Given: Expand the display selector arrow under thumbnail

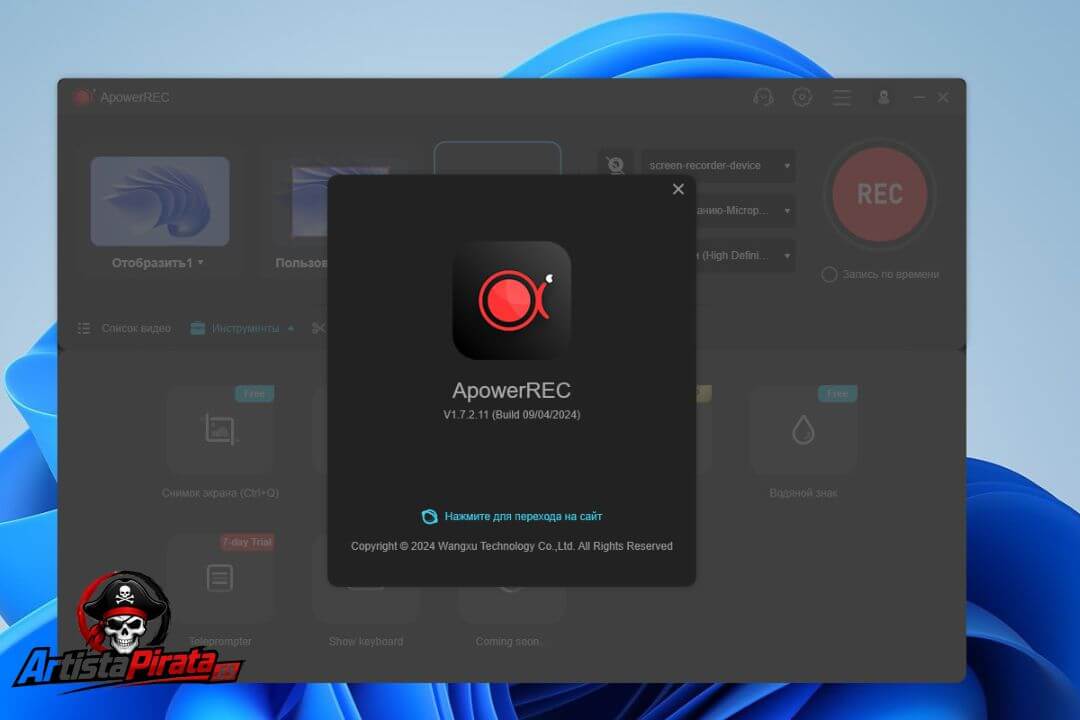Looking at the screenshot, I should 200,263.
